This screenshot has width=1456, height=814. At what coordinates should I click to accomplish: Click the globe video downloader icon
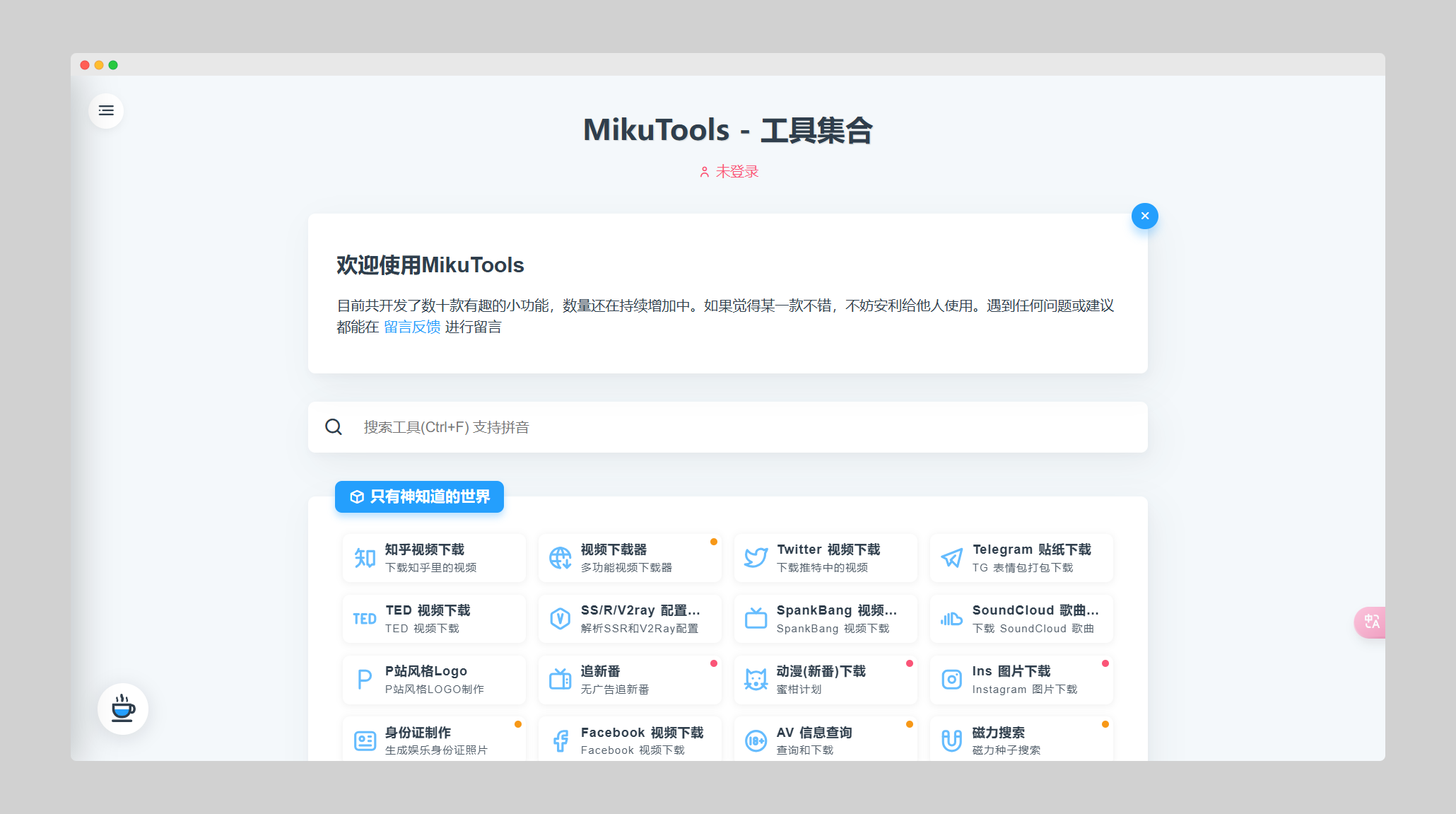[x=560, y=558]
